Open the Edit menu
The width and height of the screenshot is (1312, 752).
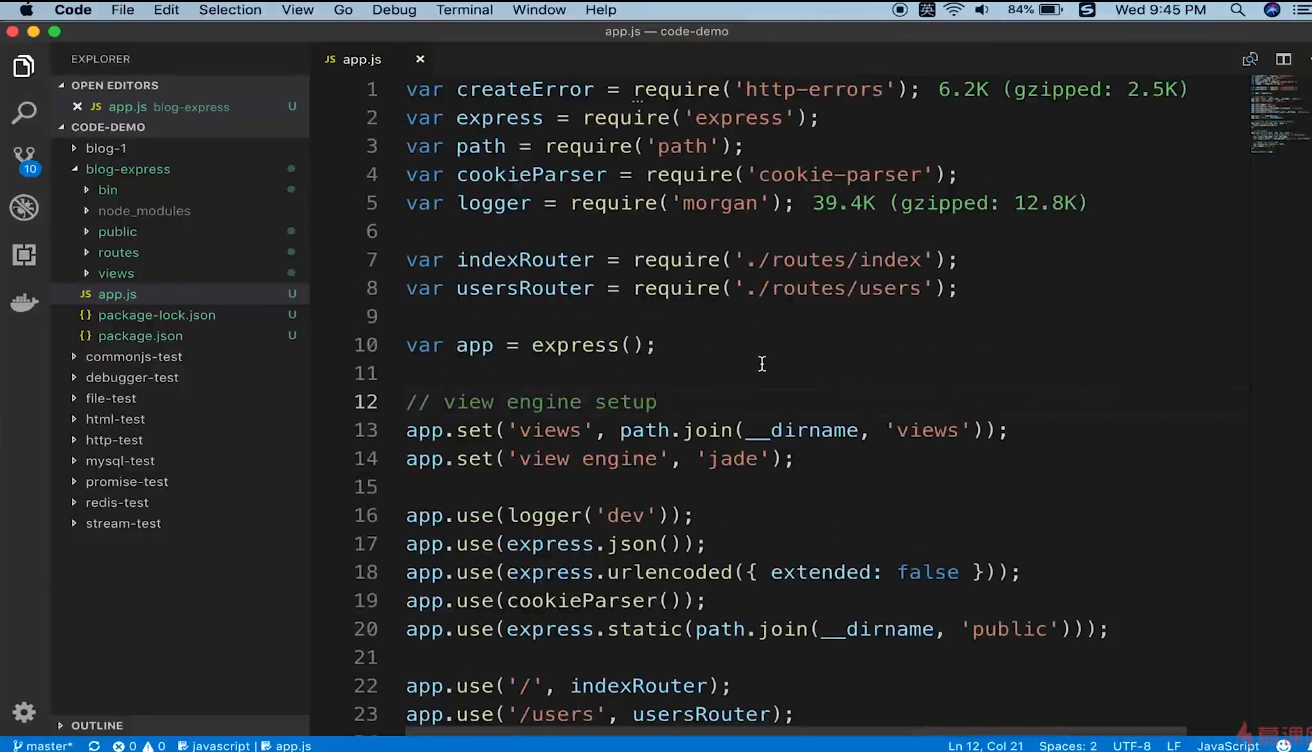click(x=166, y=10)
